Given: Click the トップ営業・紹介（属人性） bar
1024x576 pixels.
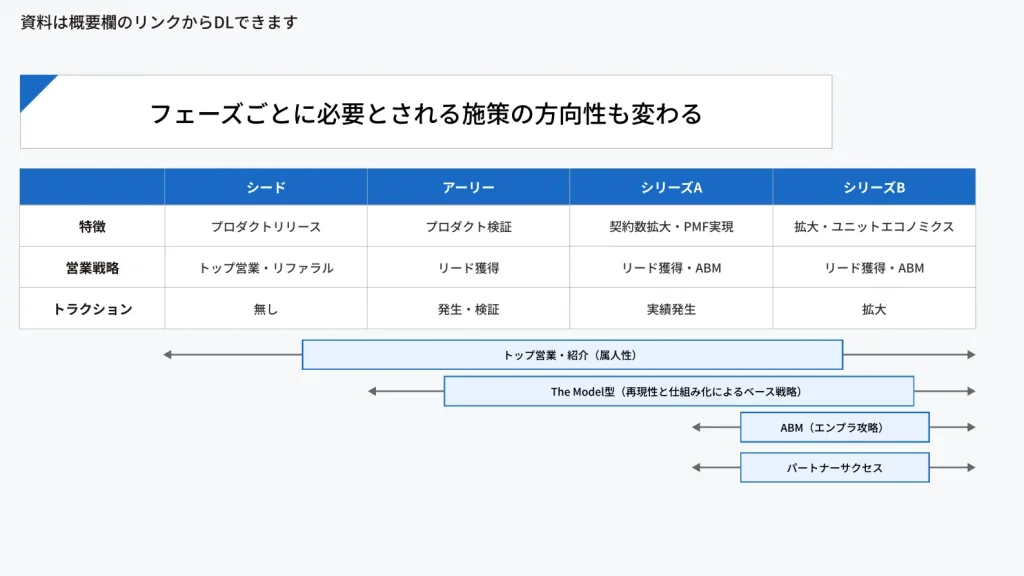Looking at the screenshot, I should coord(572,355).
